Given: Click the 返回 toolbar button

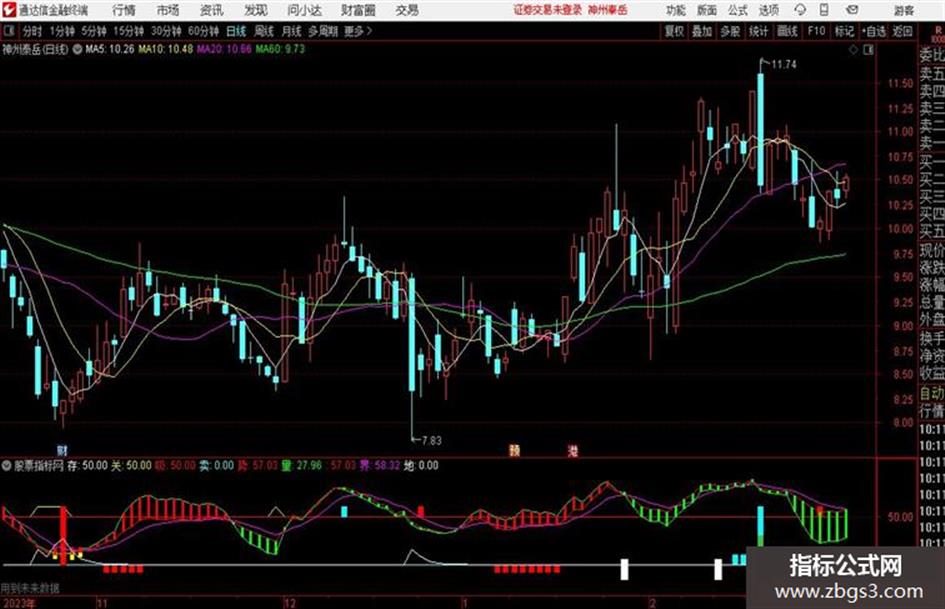Looking at the screenshot, I should 902,31.
